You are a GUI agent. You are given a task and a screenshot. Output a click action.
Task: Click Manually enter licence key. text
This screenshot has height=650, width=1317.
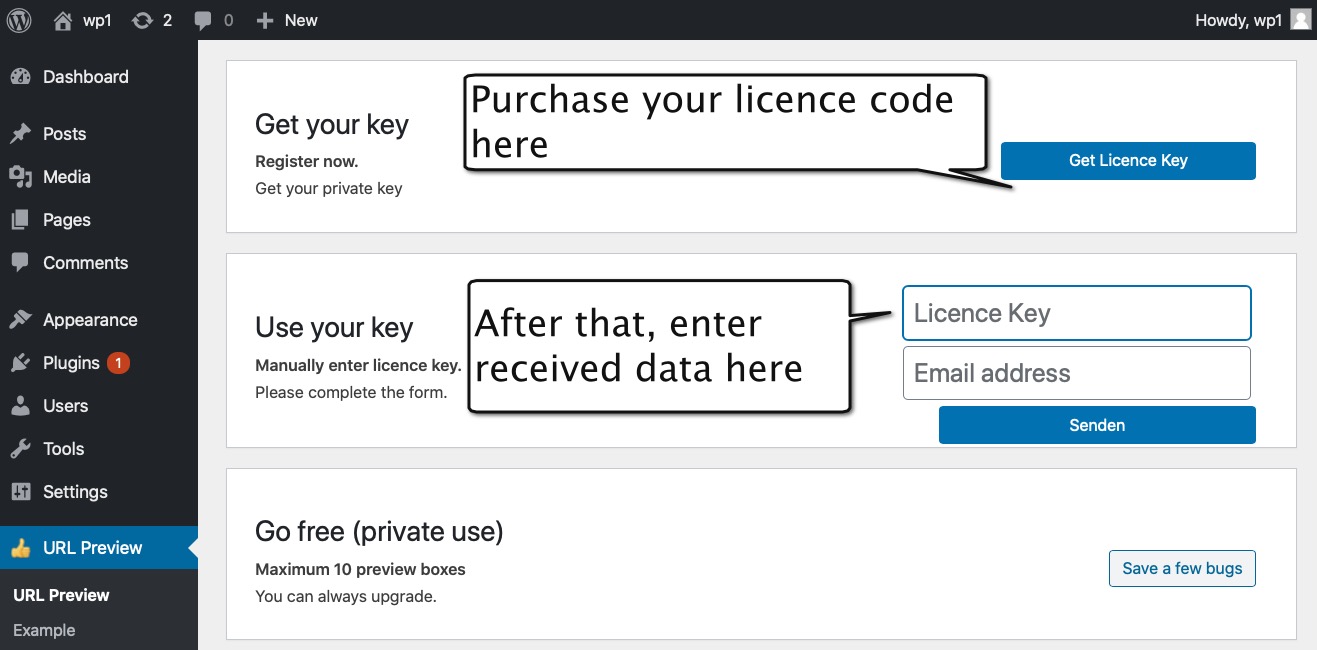358,365
